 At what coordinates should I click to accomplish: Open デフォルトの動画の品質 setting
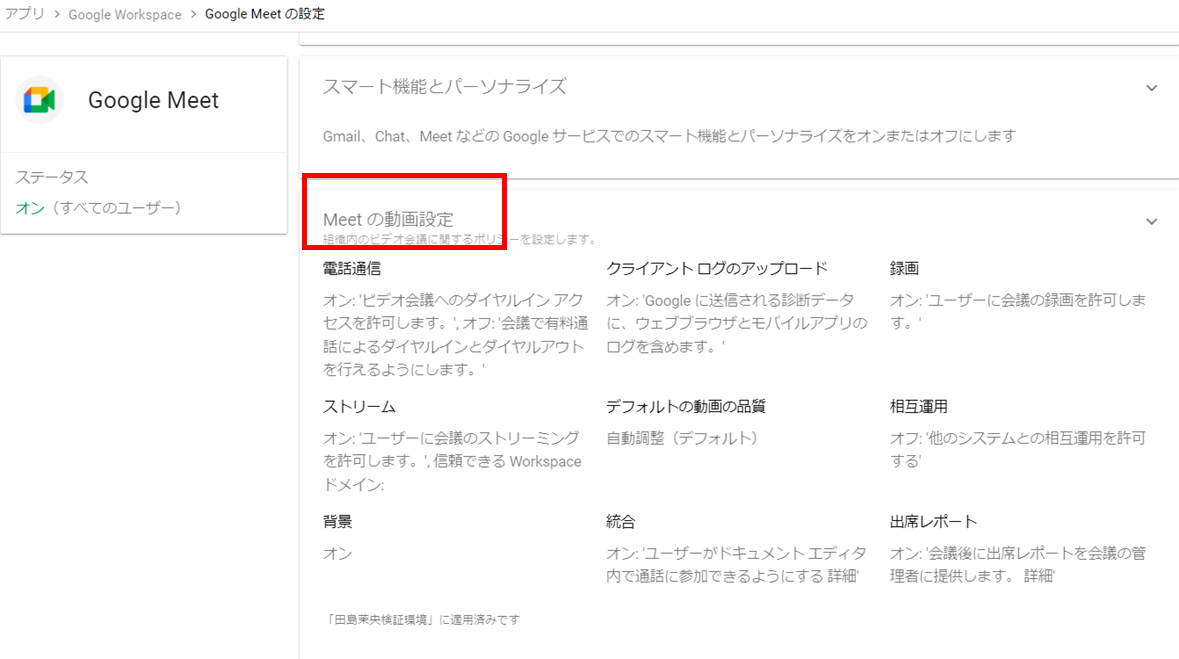click(686, 407)
